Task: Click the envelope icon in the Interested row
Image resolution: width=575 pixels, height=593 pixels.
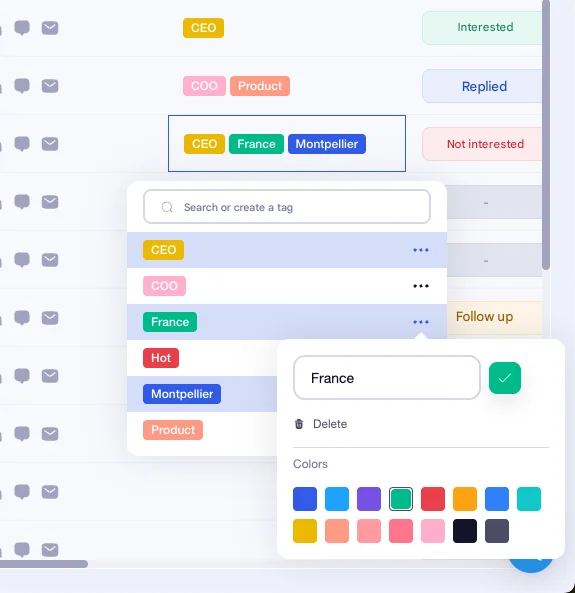Action: pyautogui.click(x=50, y=28)
